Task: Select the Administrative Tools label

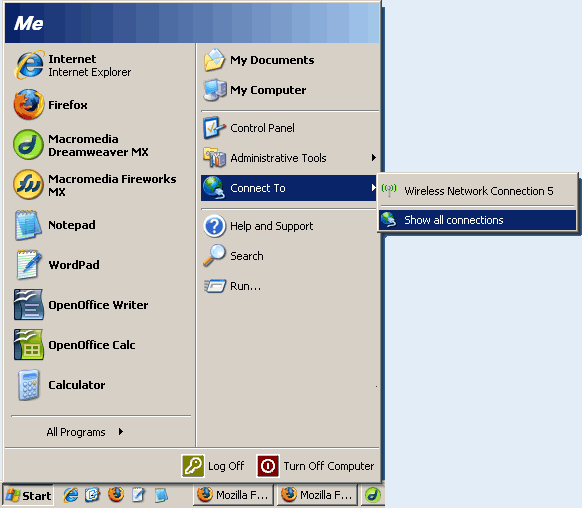Action: pyautogui.click(x=278, y=158)
